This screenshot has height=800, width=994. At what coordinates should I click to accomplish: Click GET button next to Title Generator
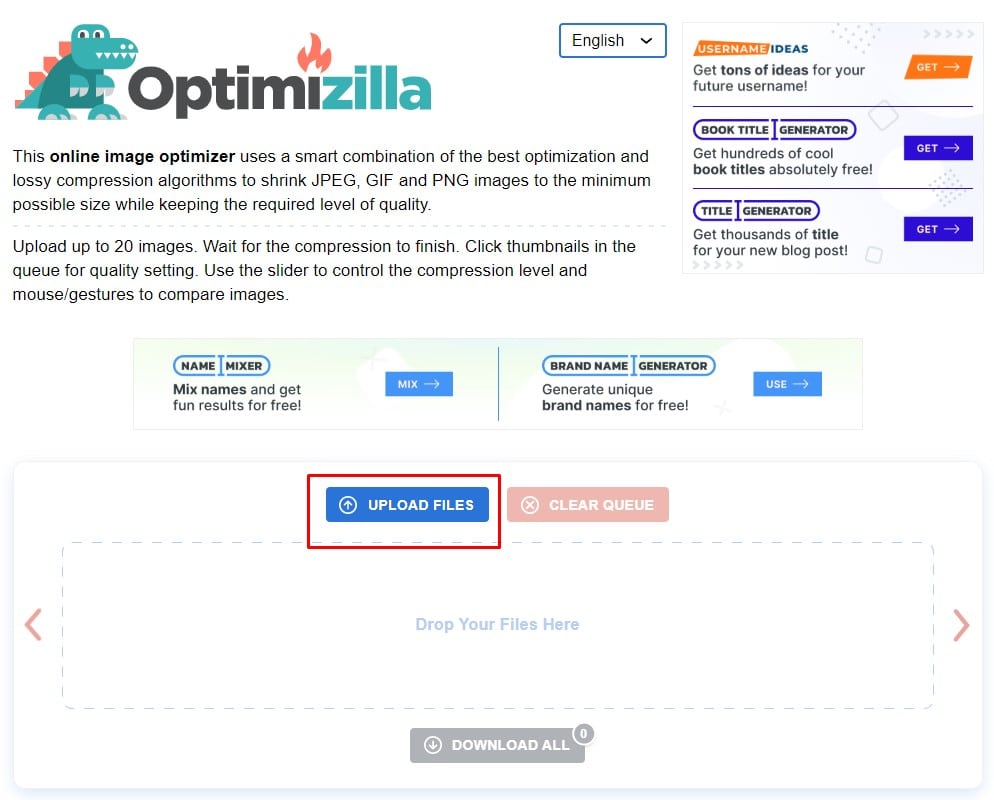[938, 229]
